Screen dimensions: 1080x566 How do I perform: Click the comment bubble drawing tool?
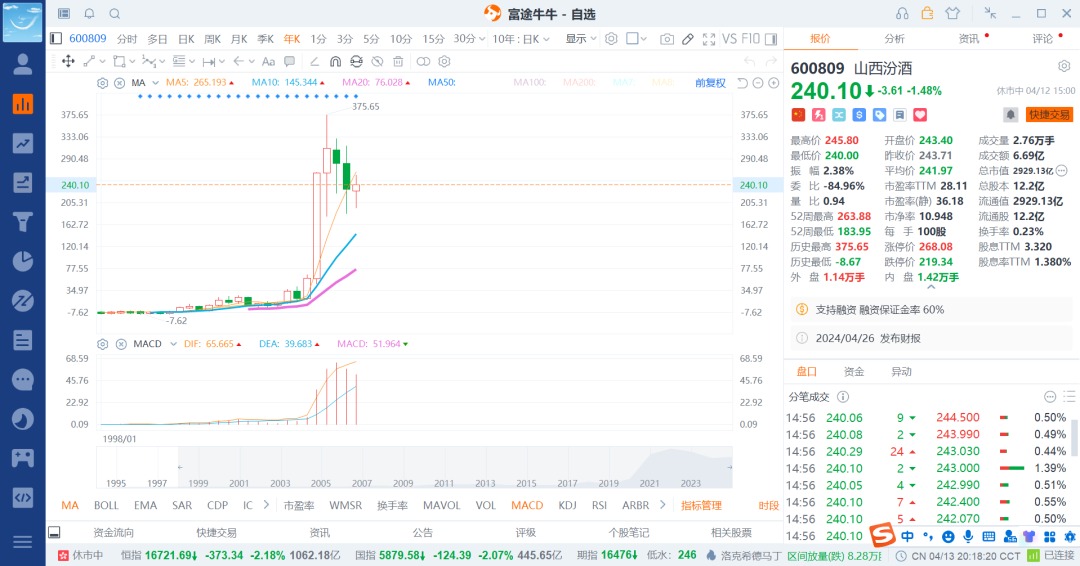(x=289, y=61)
